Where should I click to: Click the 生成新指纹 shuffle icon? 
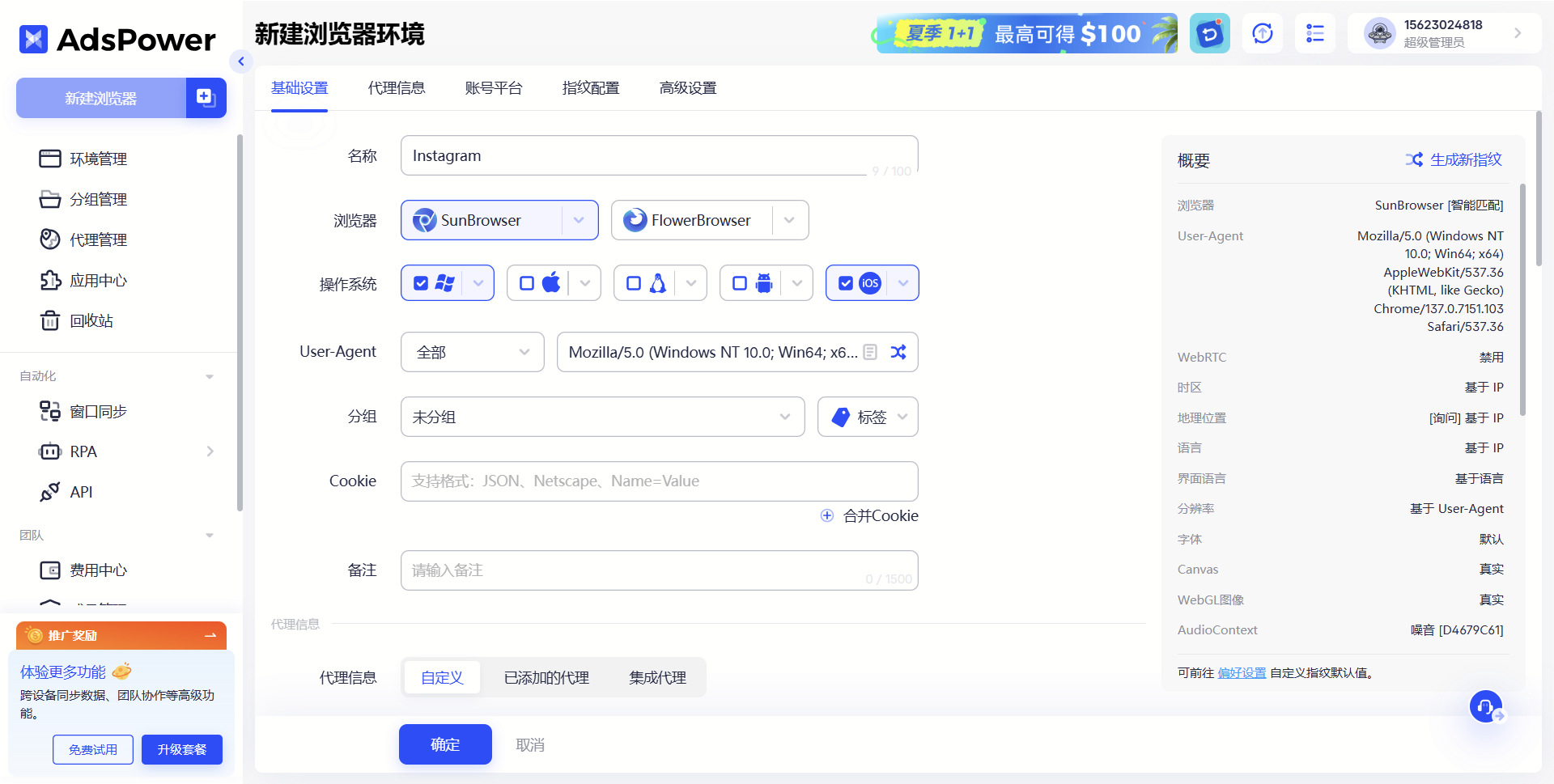pos(1414,159)
